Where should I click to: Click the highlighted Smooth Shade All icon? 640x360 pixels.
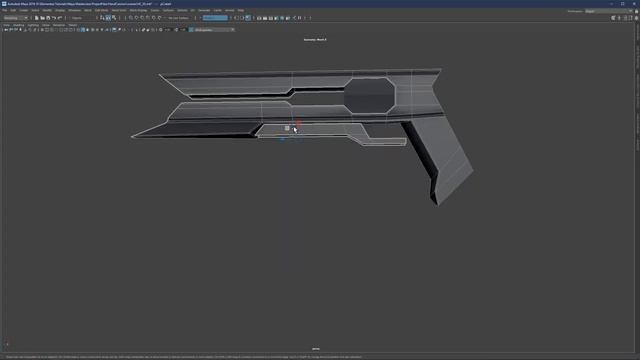[83, 30]
